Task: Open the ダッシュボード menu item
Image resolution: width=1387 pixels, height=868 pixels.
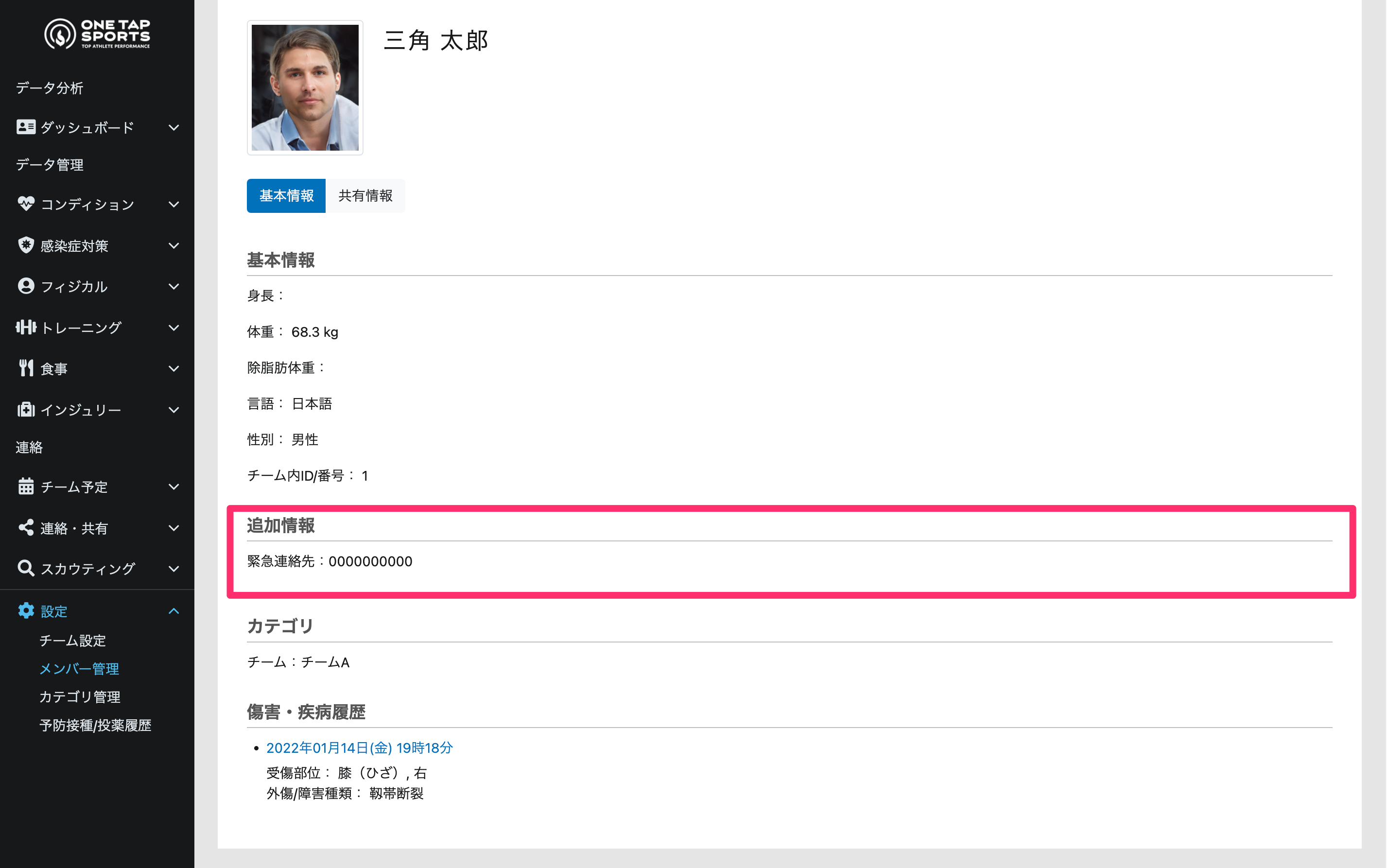Action: coord(97,127)
